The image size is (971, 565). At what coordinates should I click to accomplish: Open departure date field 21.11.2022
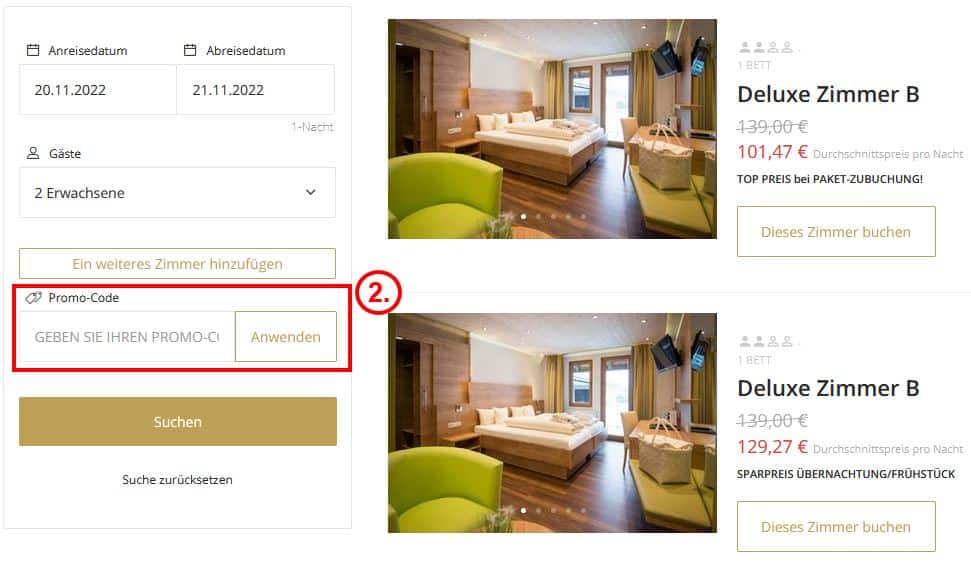coord(256,90)
